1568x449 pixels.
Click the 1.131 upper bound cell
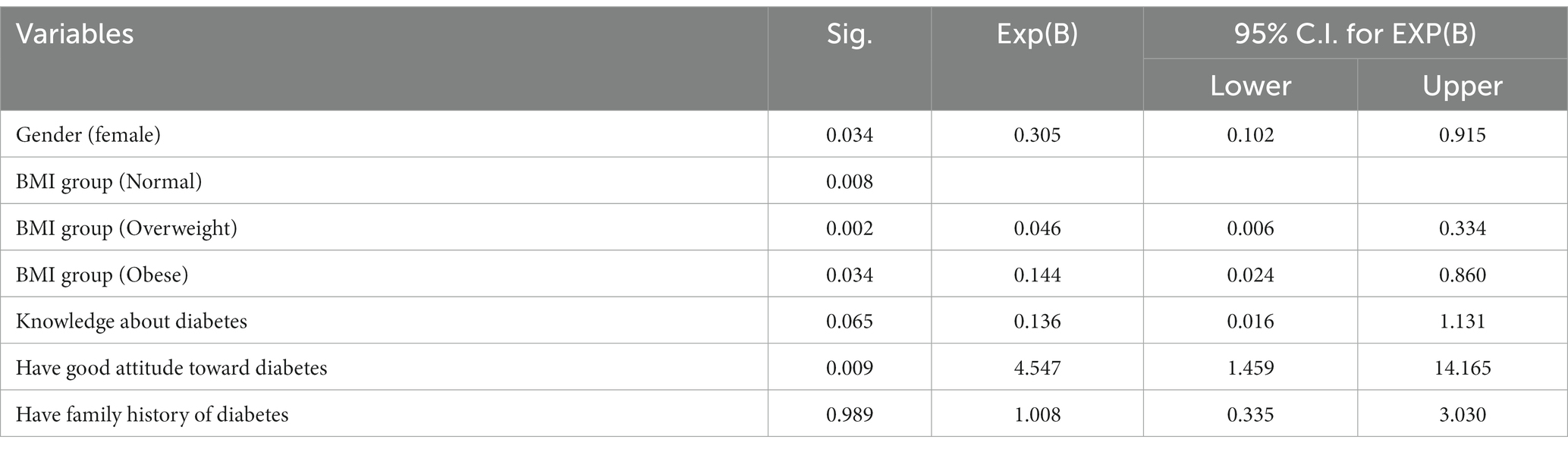click(x=1462, y=322)
